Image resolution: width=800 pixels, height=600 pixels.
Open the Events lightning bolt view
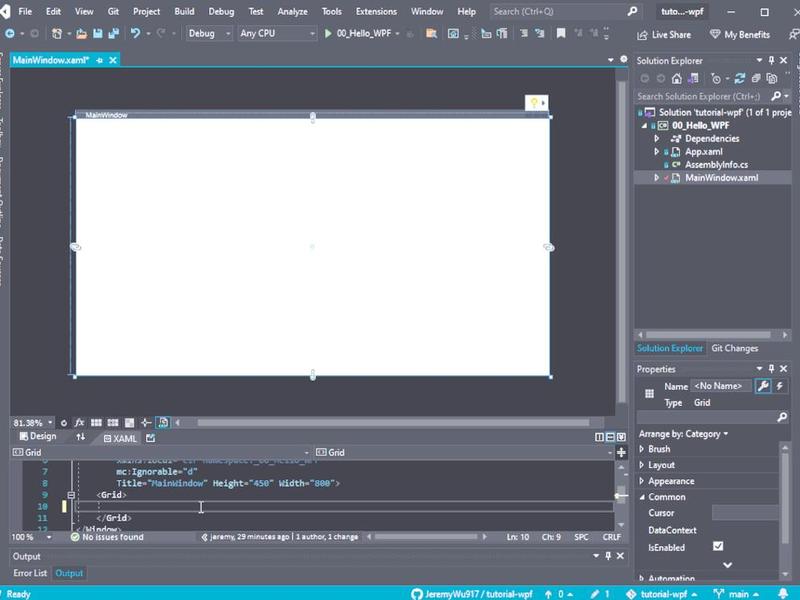[780, 386]
